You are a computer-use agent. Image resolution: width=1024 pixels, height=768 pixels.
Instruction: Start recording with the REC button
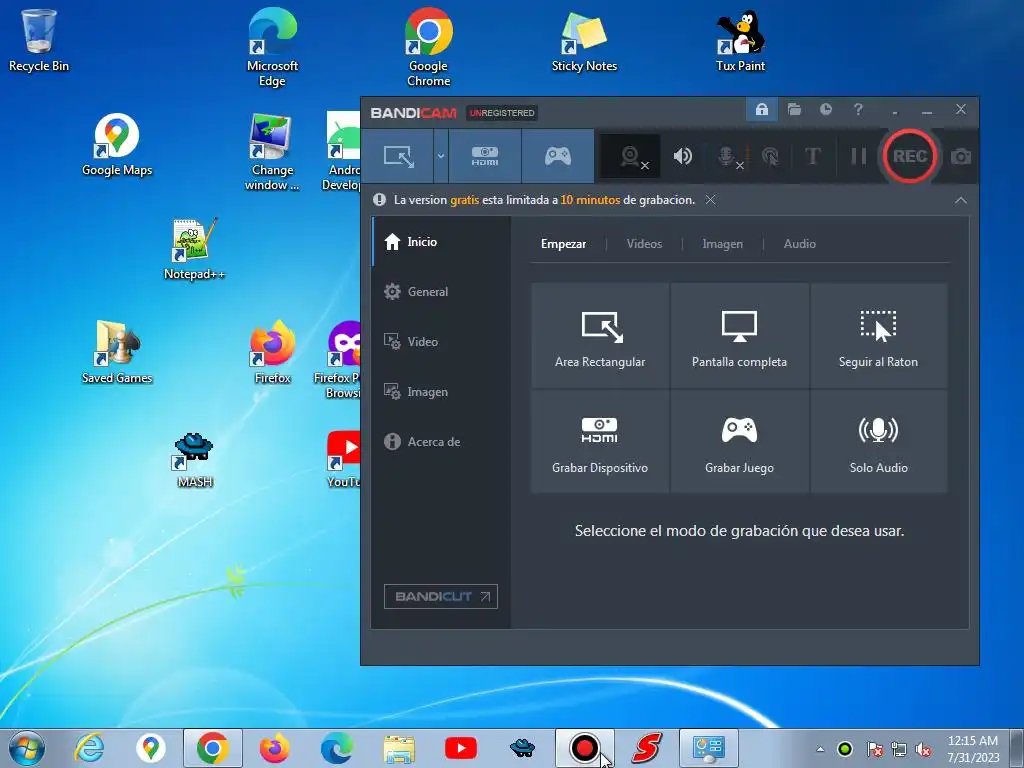910,156
